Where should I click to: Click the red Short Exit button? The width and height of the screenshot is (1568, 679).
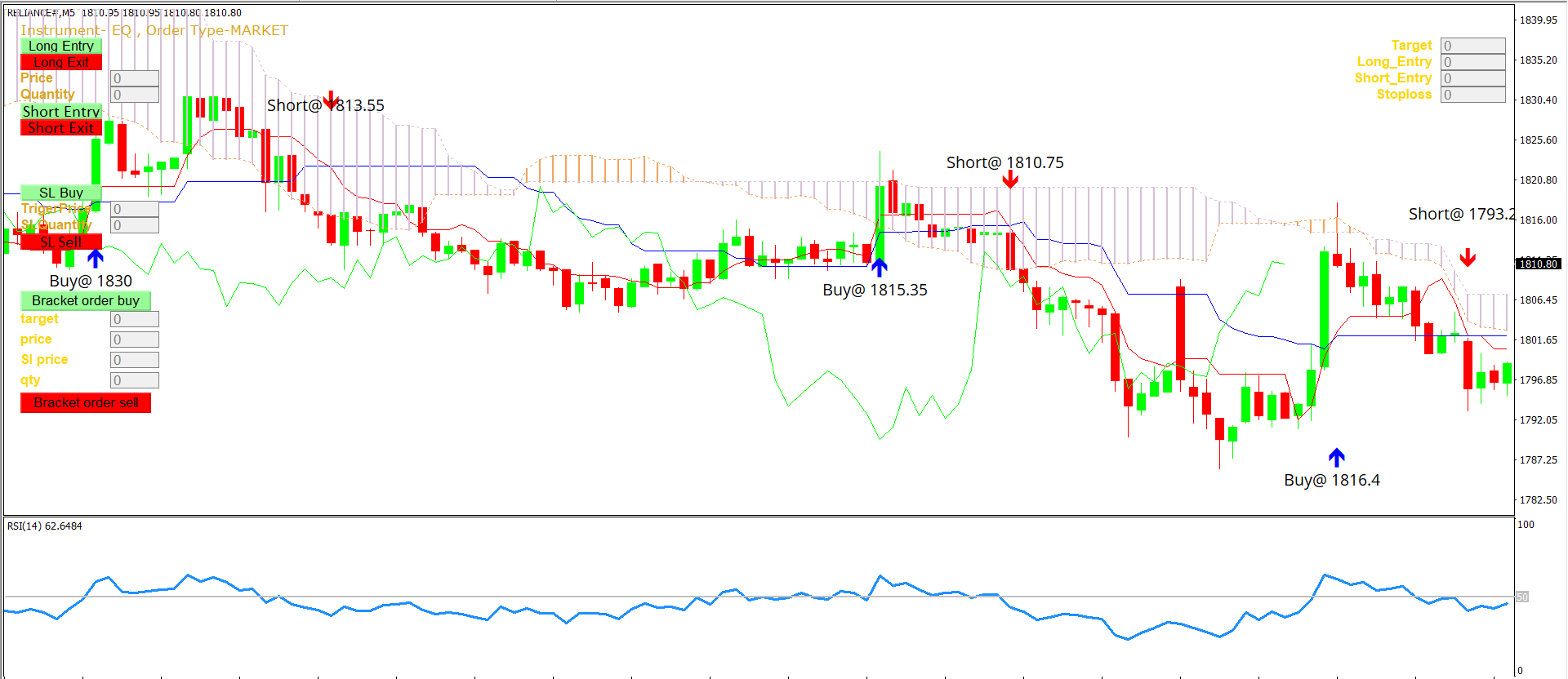click(x=61, y=127)
